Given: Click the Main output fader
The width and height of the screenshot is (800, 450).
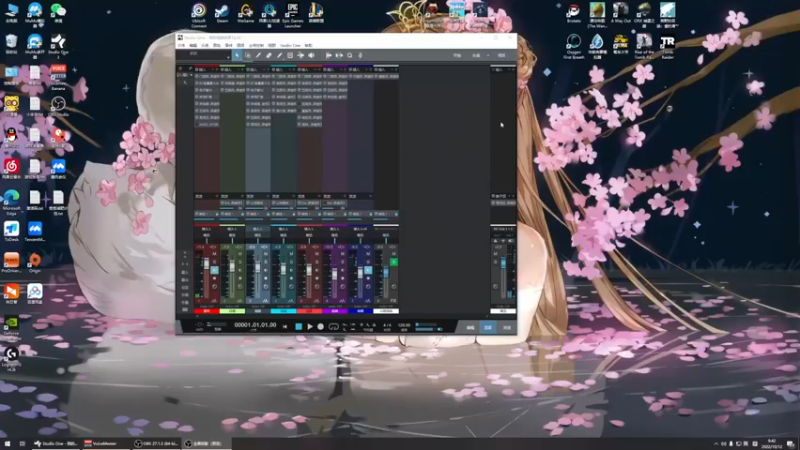Looking at the screenshot, I should point(503,263).
